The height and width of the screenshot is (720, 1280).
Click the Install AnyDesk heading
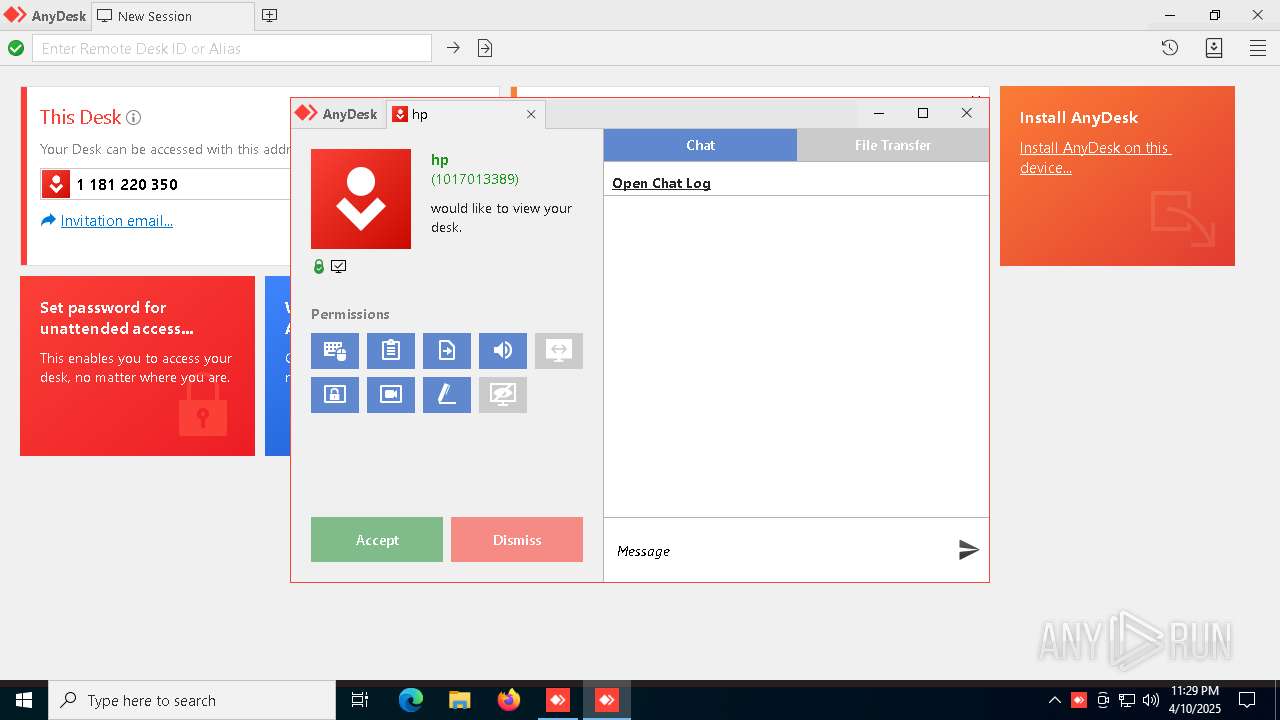pos(1079,118)
